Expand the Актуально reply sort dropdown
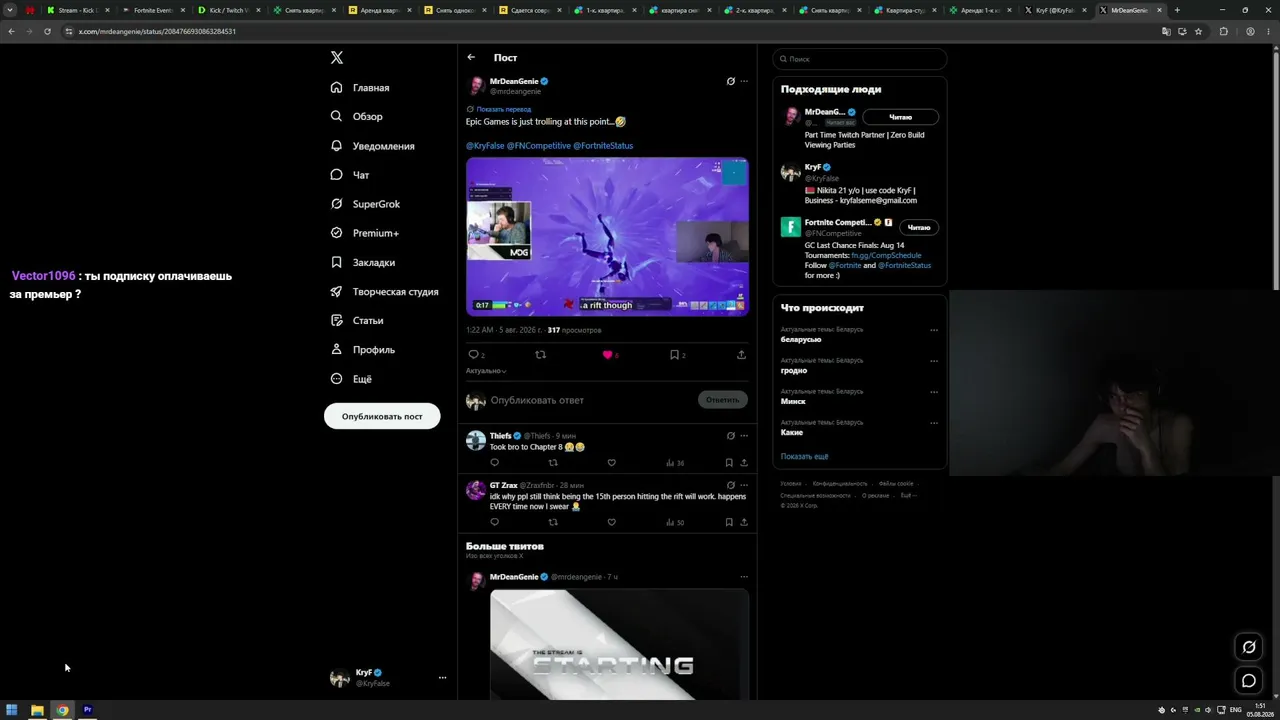Viewport: 1280px width, 720px height. pyautogui.click(x=486, y=371)
